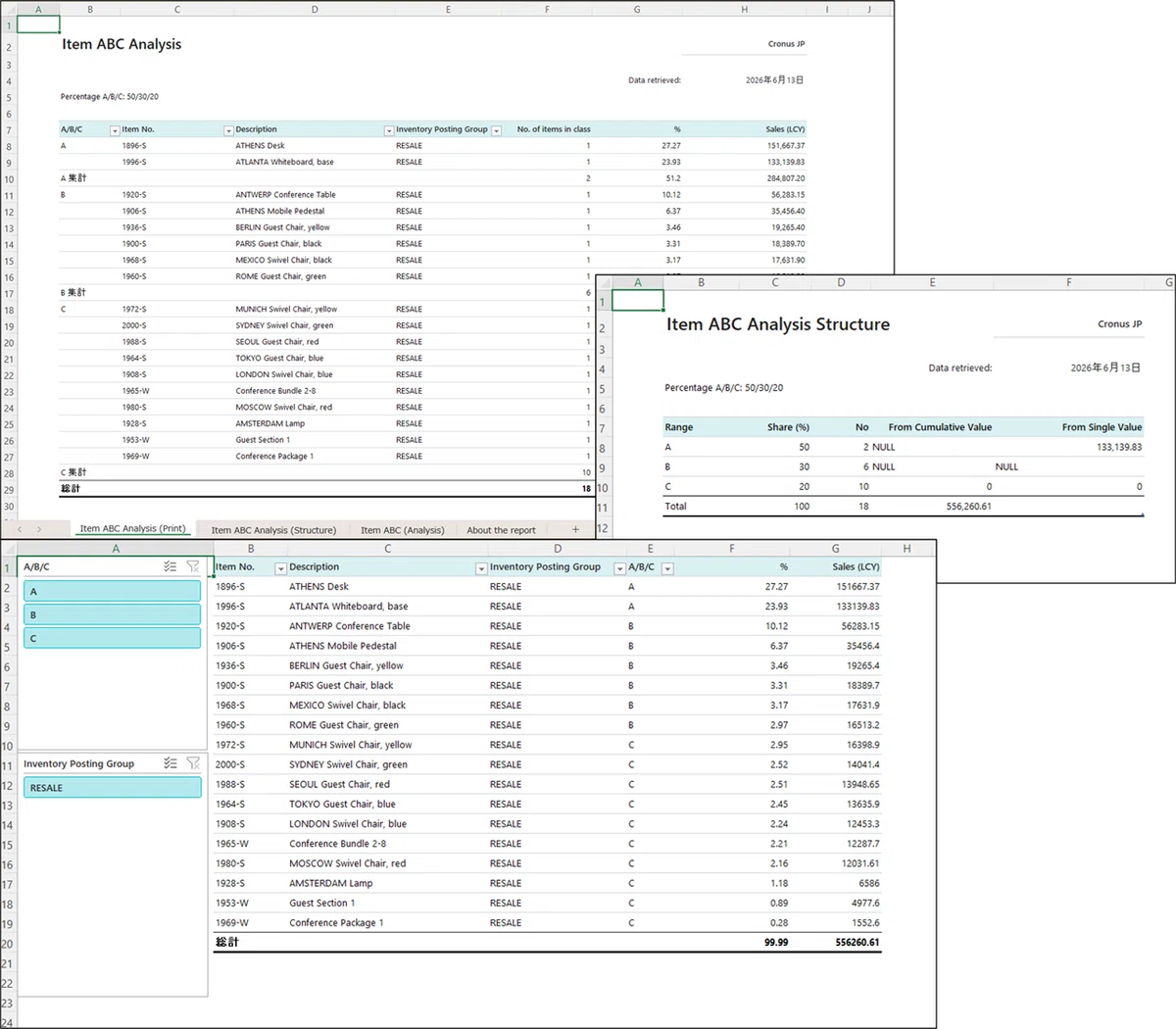Open A/B/C column filter dropdown in Analysis sheet
This screenshot has height=1029, width=1176.
(667, 568)
